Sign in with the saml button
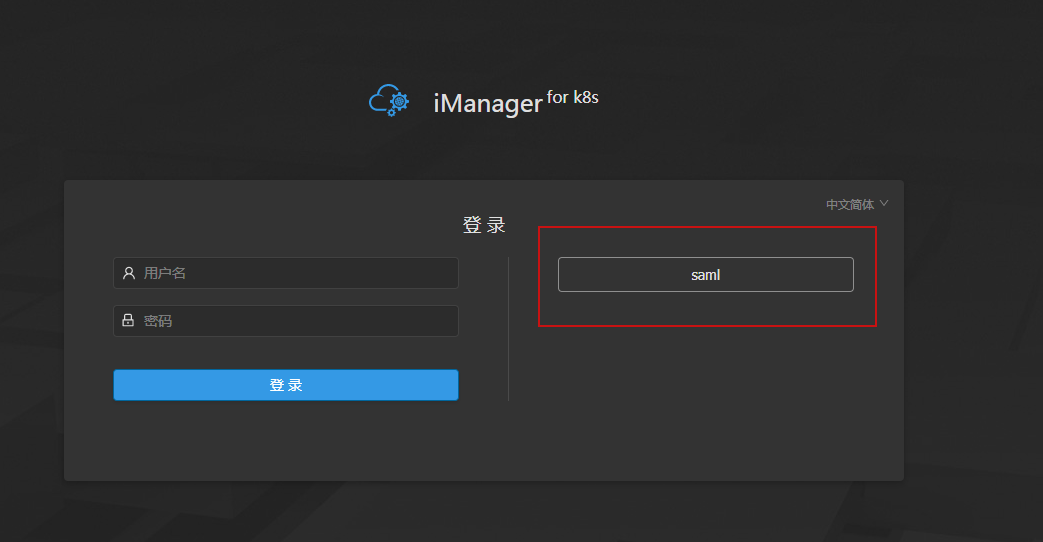This screenshot has height=542, width=1043. 706,275
